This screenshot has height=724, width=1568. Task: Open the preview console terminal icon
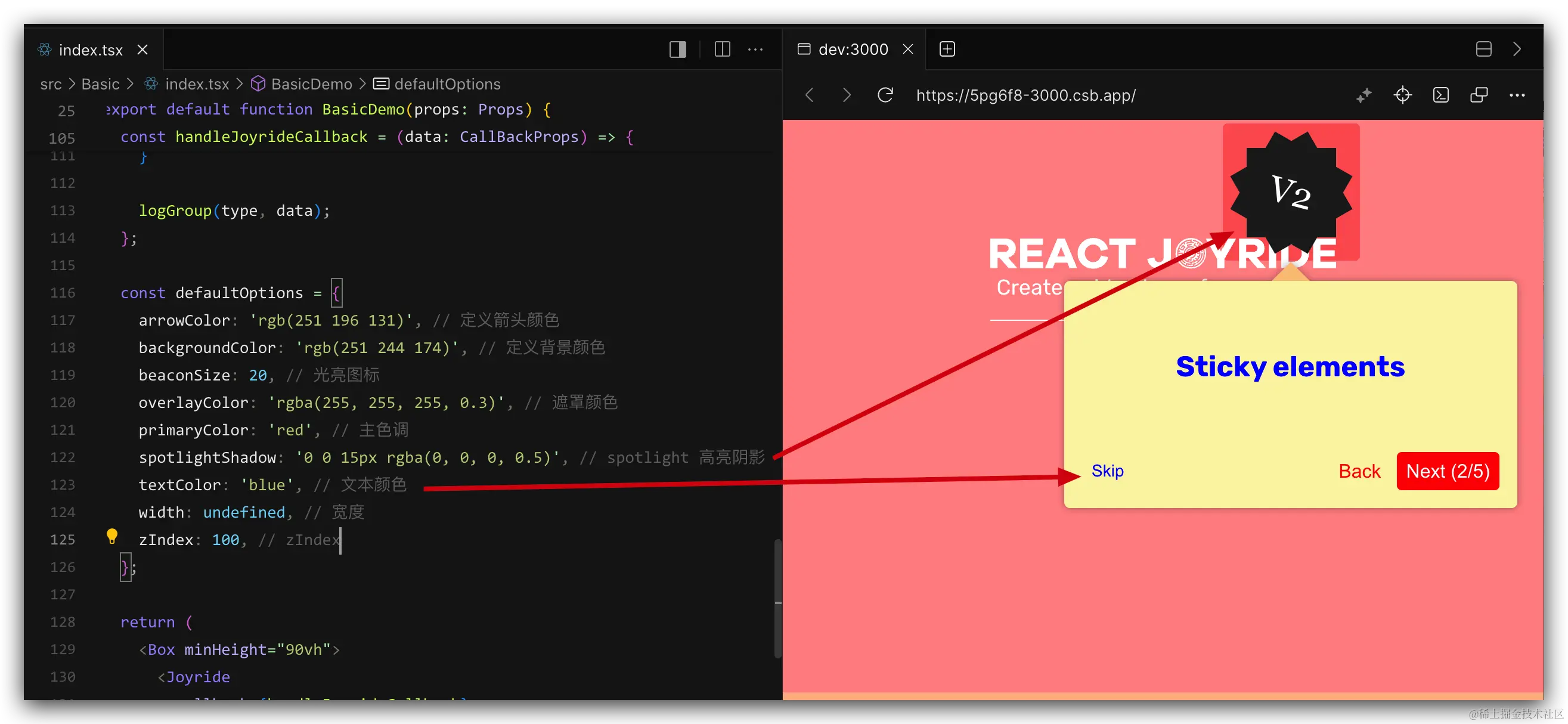point(1441,95)
